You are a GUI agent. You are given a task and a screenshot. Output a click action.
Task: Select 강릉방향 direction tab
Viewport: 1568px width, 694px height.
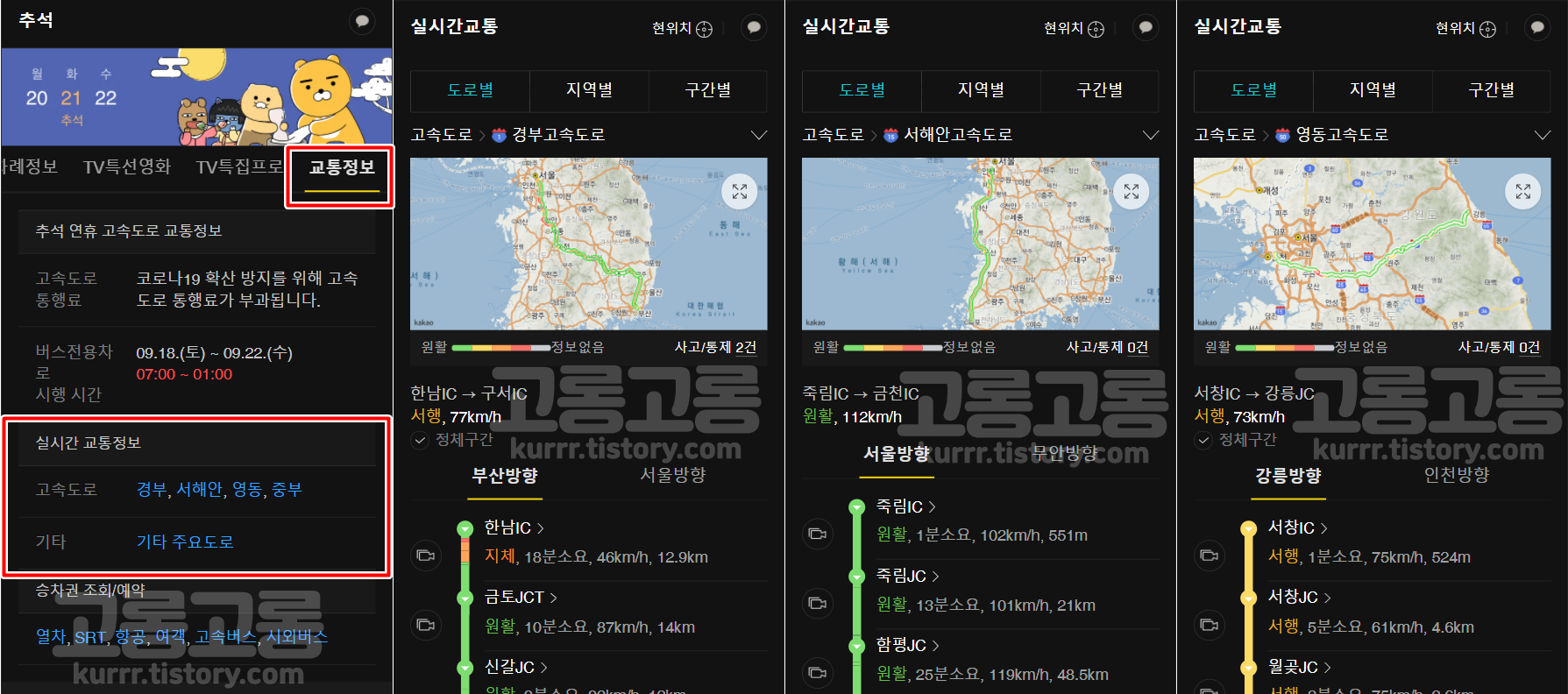(x=1288, y=475)
